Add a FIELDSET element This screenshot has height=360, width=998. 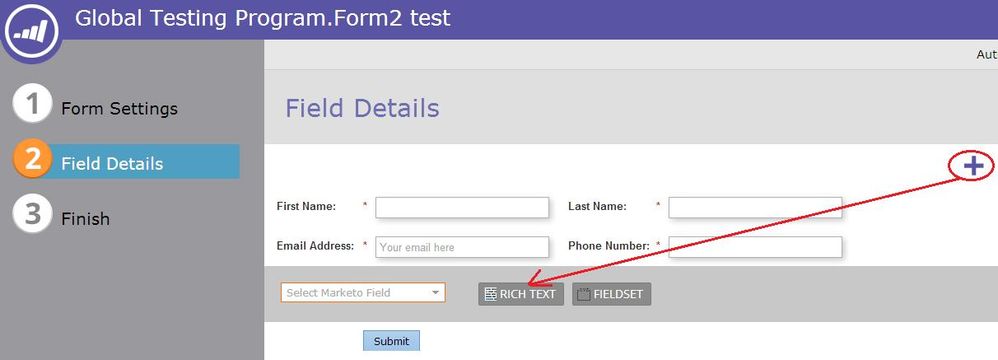point(612,294)
